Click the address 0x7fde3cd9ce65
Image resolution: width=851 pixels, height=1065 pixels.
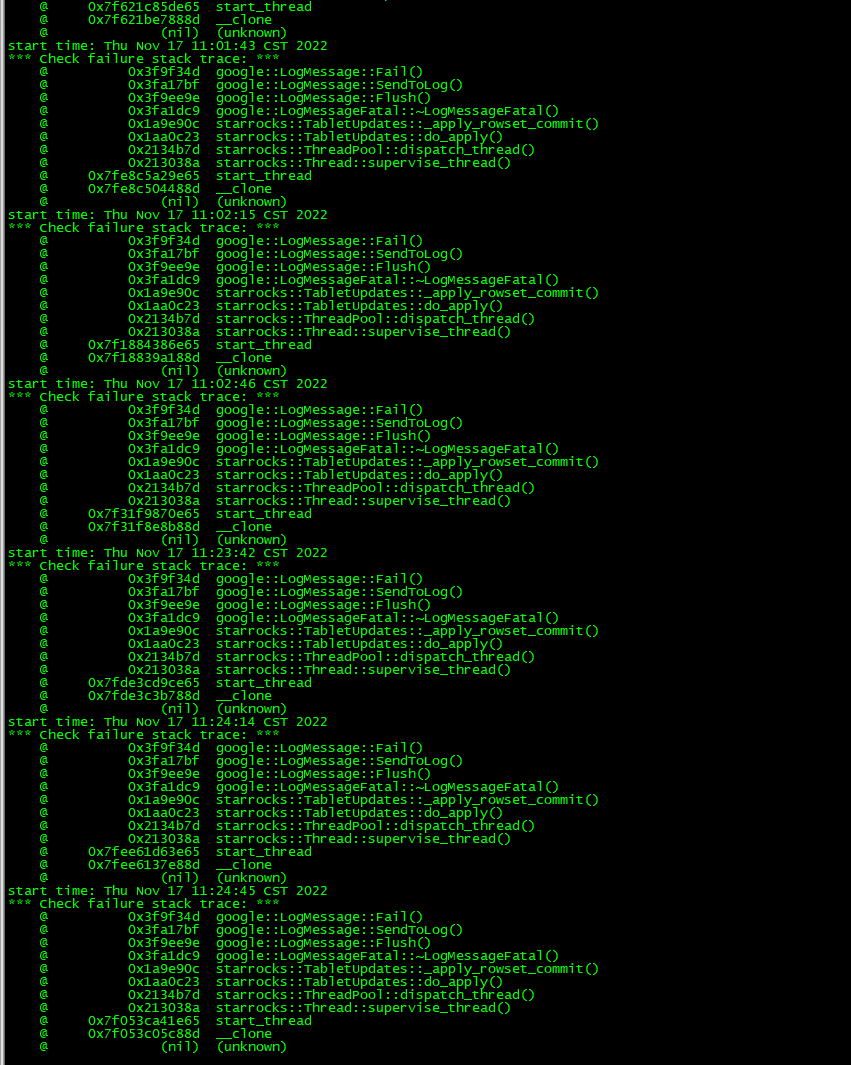pyautogui.click(x=144, y=683)
